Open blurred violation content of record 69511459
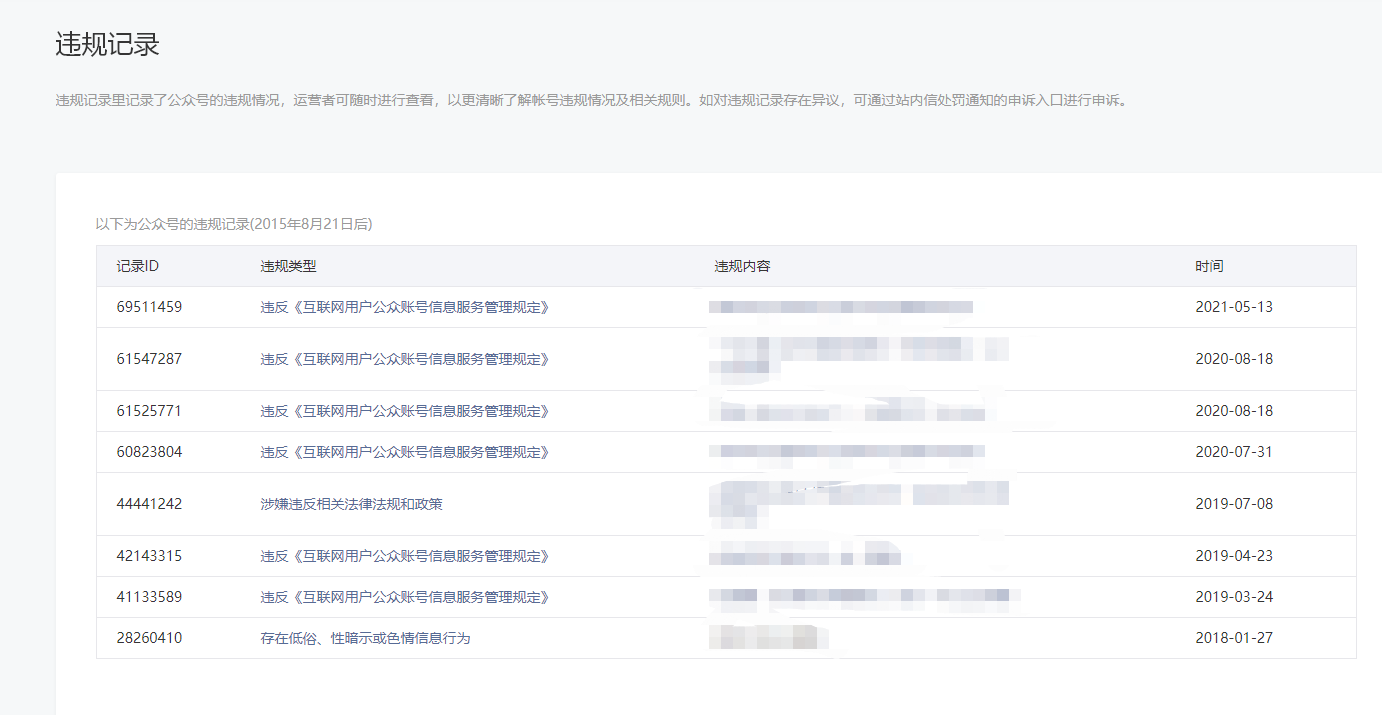 [841, 307]
